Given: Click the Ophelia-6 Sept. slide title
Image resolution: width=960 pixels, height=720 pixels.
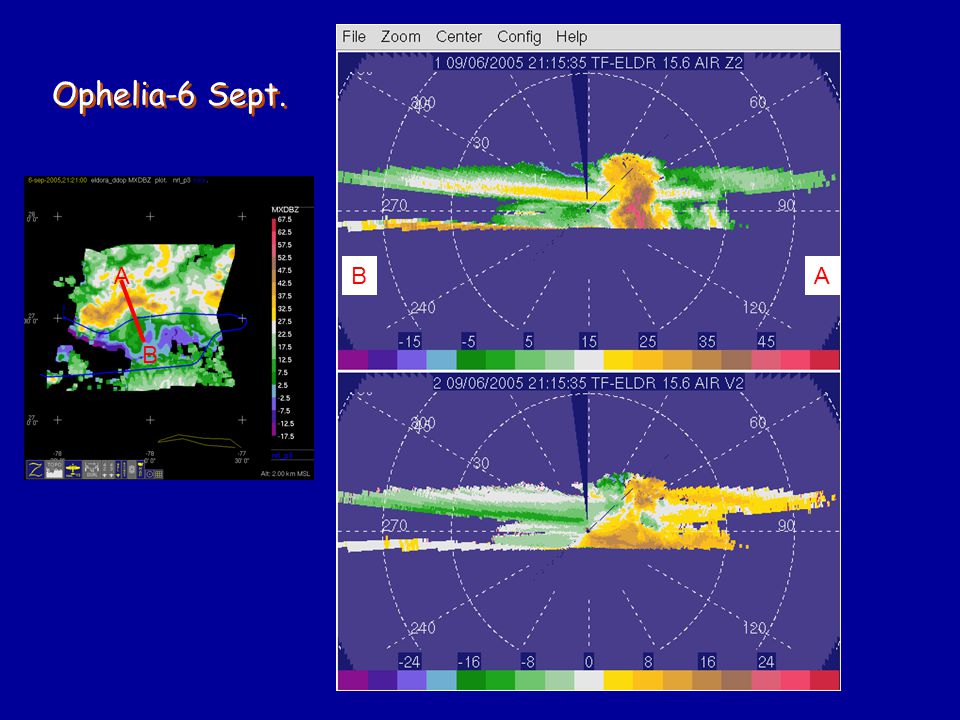Looking at the screenshot, I should (x=170, y=96).
